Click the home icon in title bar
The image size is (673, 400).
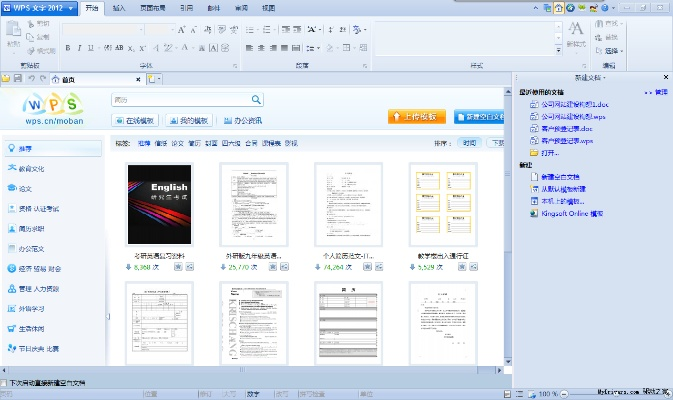(x=558, y=8)
